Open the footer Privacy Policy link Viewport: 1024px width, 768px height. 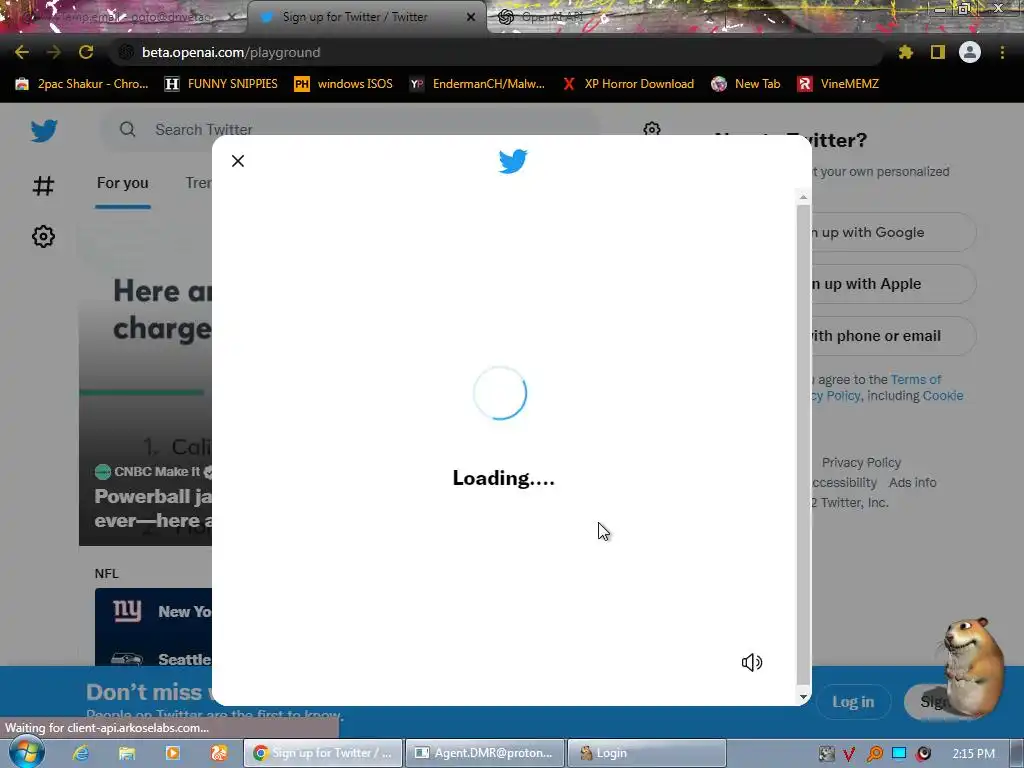click(861, 462)
